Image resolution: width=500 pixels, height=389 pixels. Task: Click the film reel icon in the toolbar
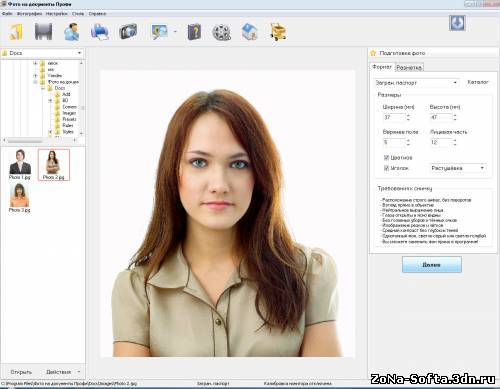point(221,32)
